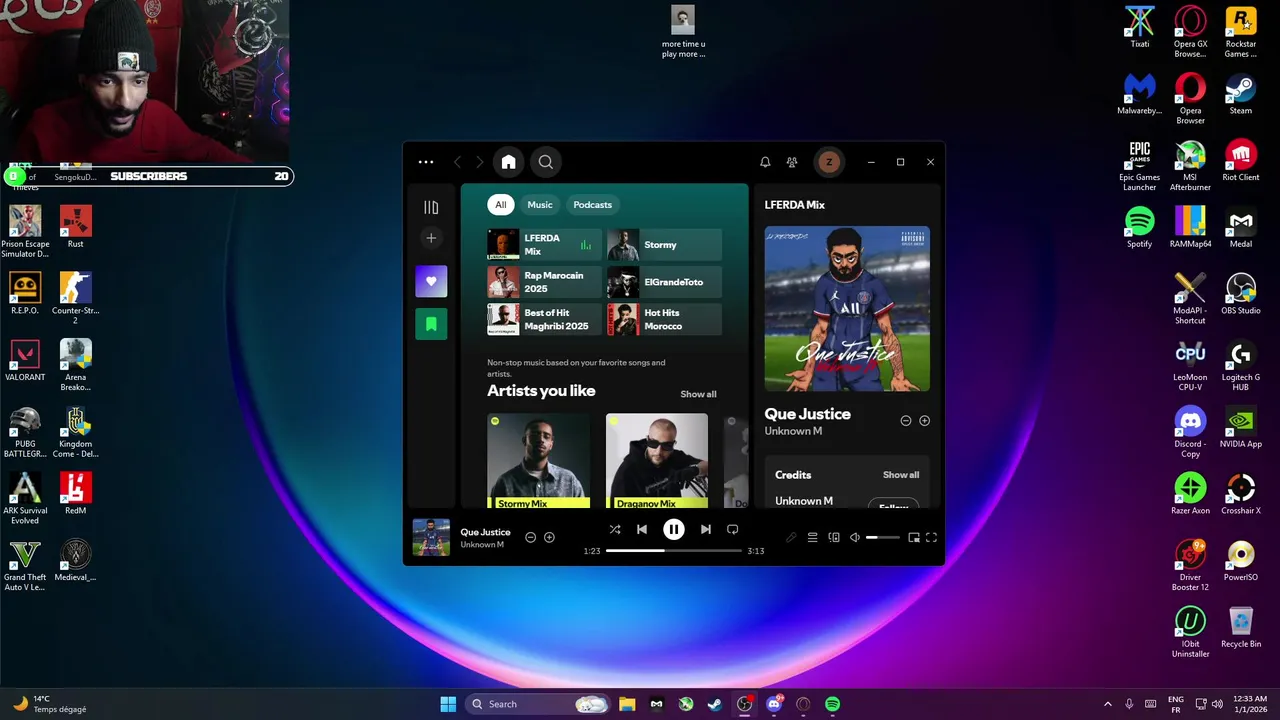The width and height of the screenshot is (1280, 720).
Task: Open the Connect to a device icon
Action: (834, 538)
